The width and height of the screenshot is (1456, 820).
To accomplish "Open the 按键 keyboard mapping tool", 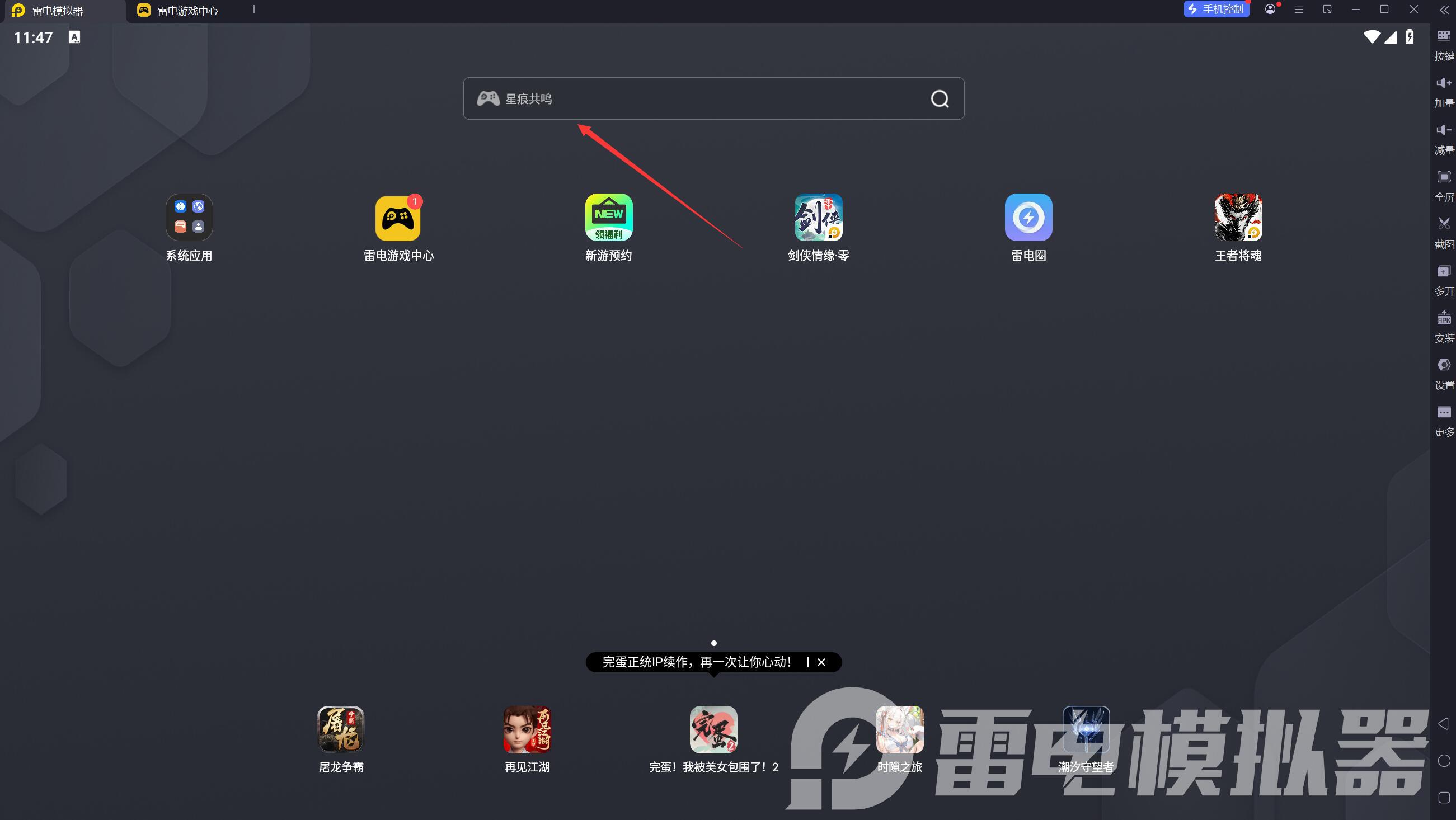I will [x=1444, y=36].
